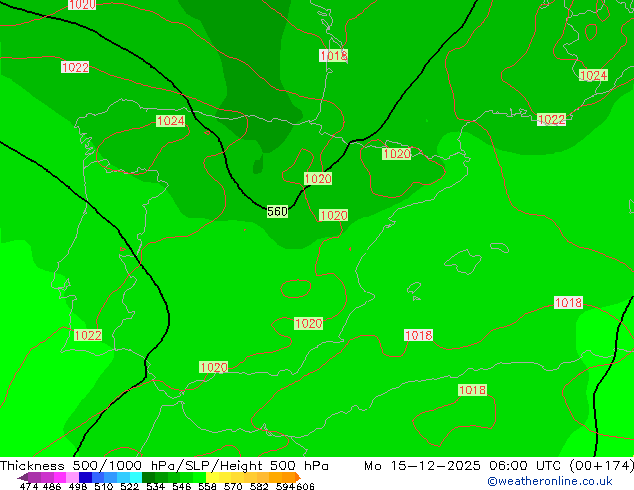The image size is (634, 490).
Task: Click the legend value 510
Action: [104, 486]
